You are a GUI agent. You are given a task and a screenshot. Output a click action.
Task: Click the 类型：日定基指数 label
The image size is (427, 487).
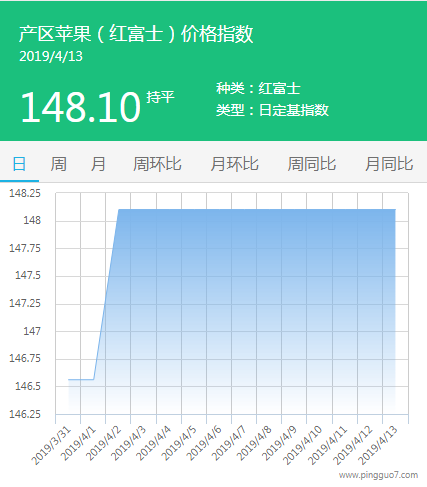coord(272,110)
